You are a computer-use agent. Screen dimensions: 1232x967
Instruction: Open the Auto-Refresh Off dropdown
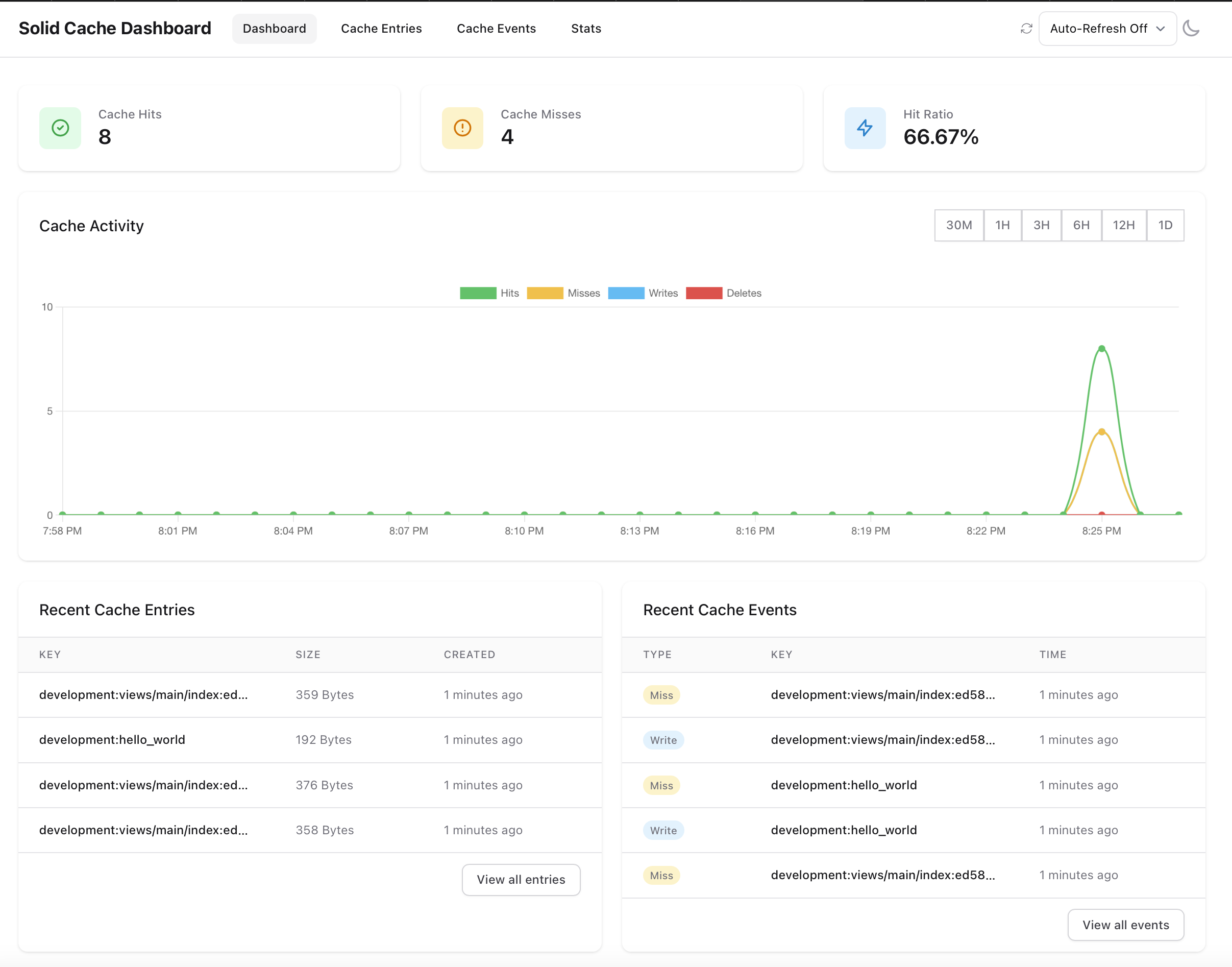pyautogui.click(x=1107, y=28)
